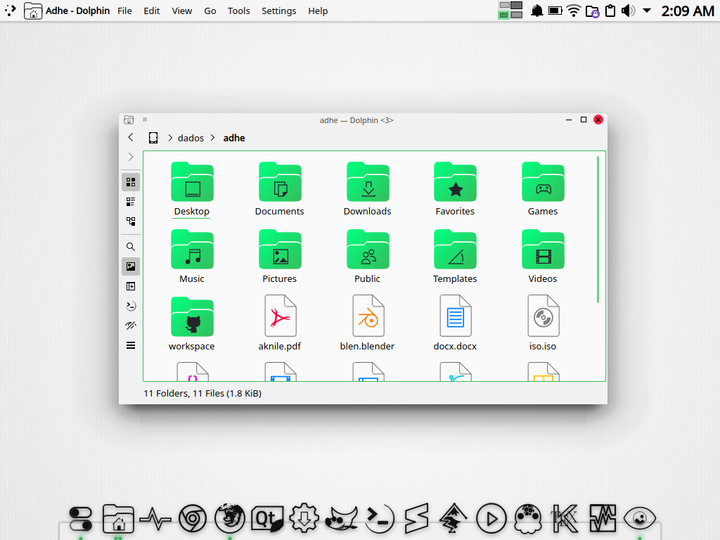720x540 pixels.
Task: Open the terminal panel from Dolphin toolbar
Action: 131,306
